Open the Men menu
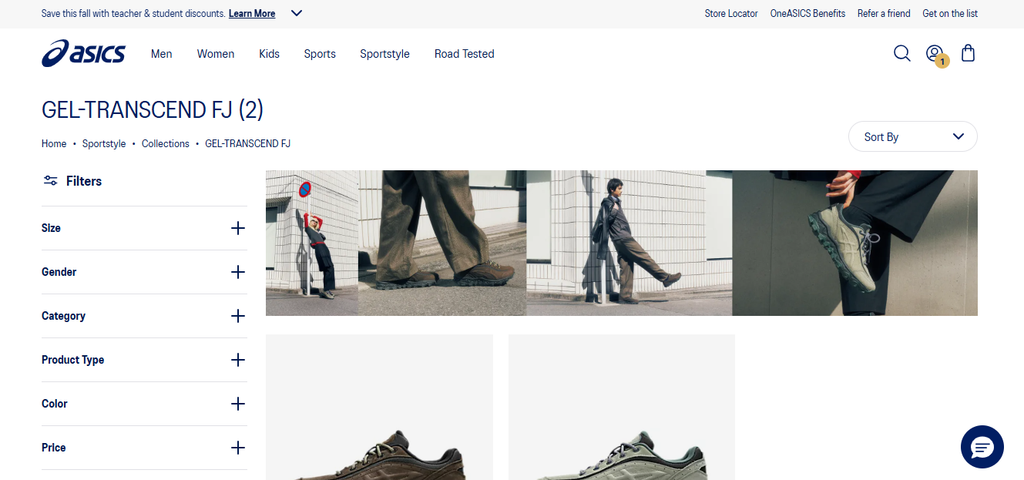Image resolution: width=1024 pixels, height=480 pixels. coord(161,54)
